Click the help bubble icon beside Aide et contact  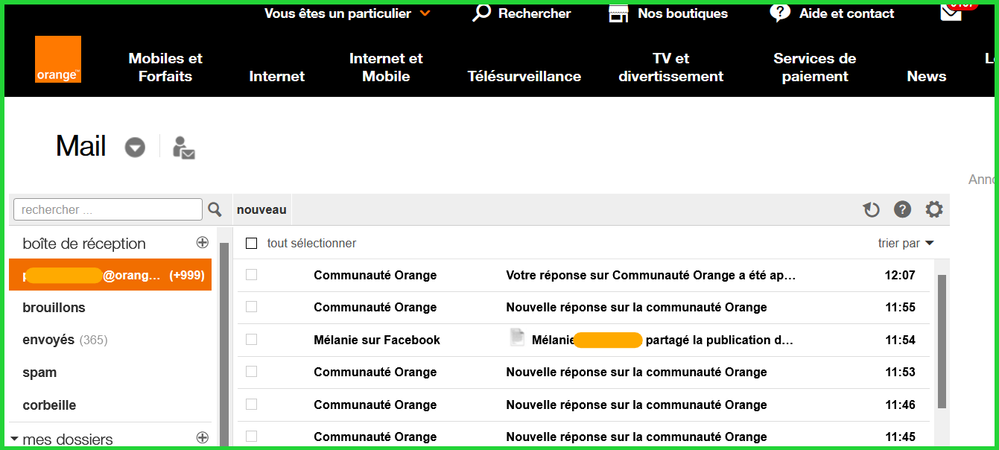point(780,13)
